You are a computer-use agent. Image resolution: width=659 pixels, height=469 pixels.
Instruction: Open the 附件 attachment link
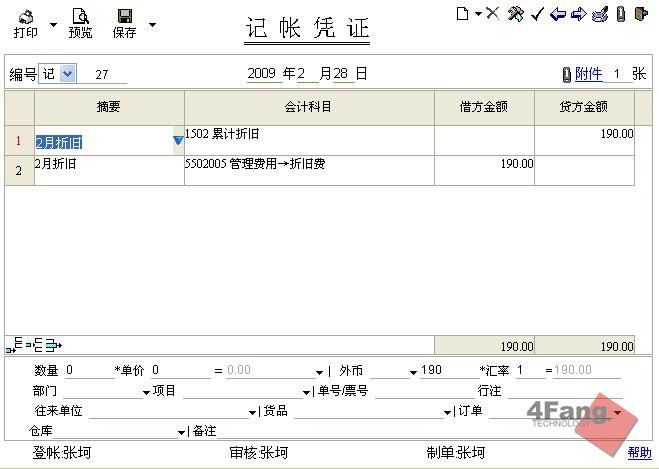(588, 74)
